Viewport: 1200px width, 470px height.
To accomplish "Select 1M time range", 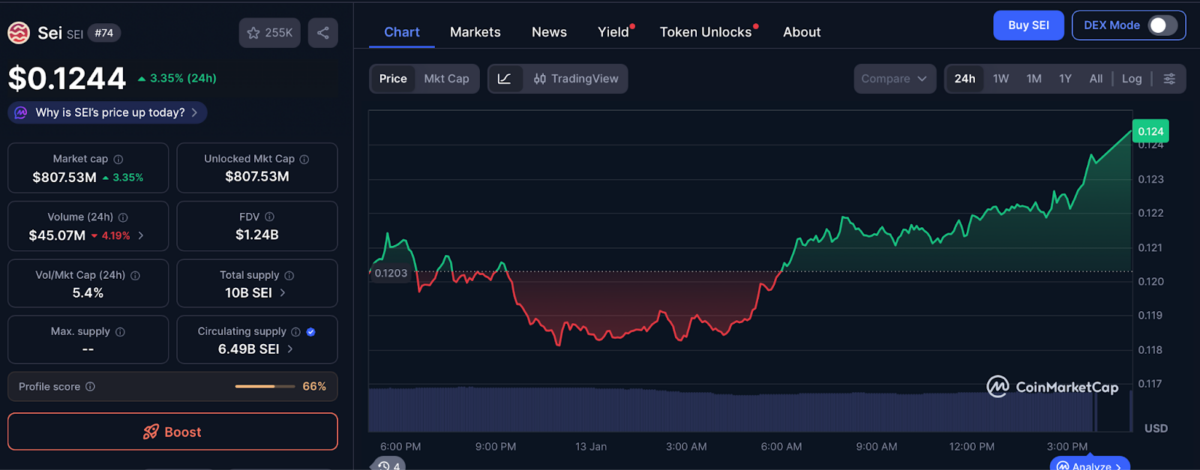I will pos(1034,79).
